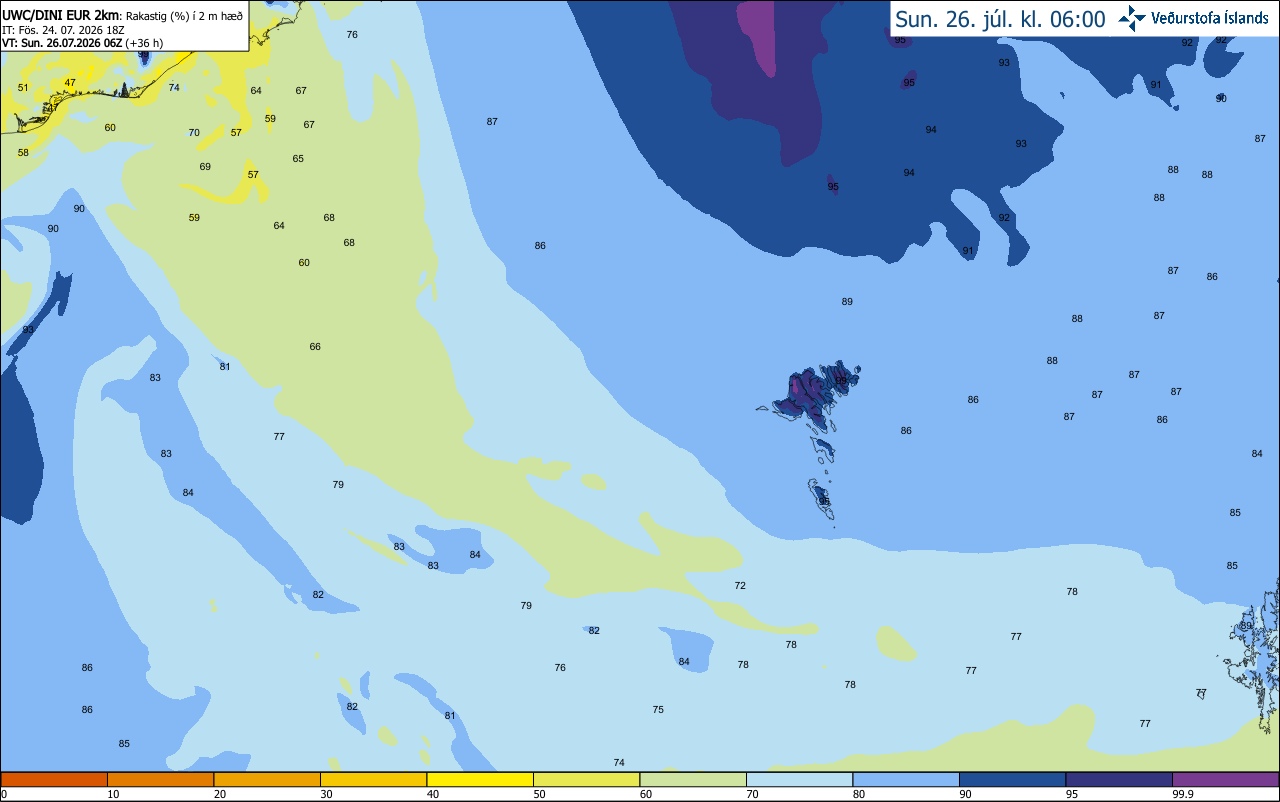Screen dimensions: 1280x802
Task: Select the medium blue 80-90 legend swatch
Action: 906,779
